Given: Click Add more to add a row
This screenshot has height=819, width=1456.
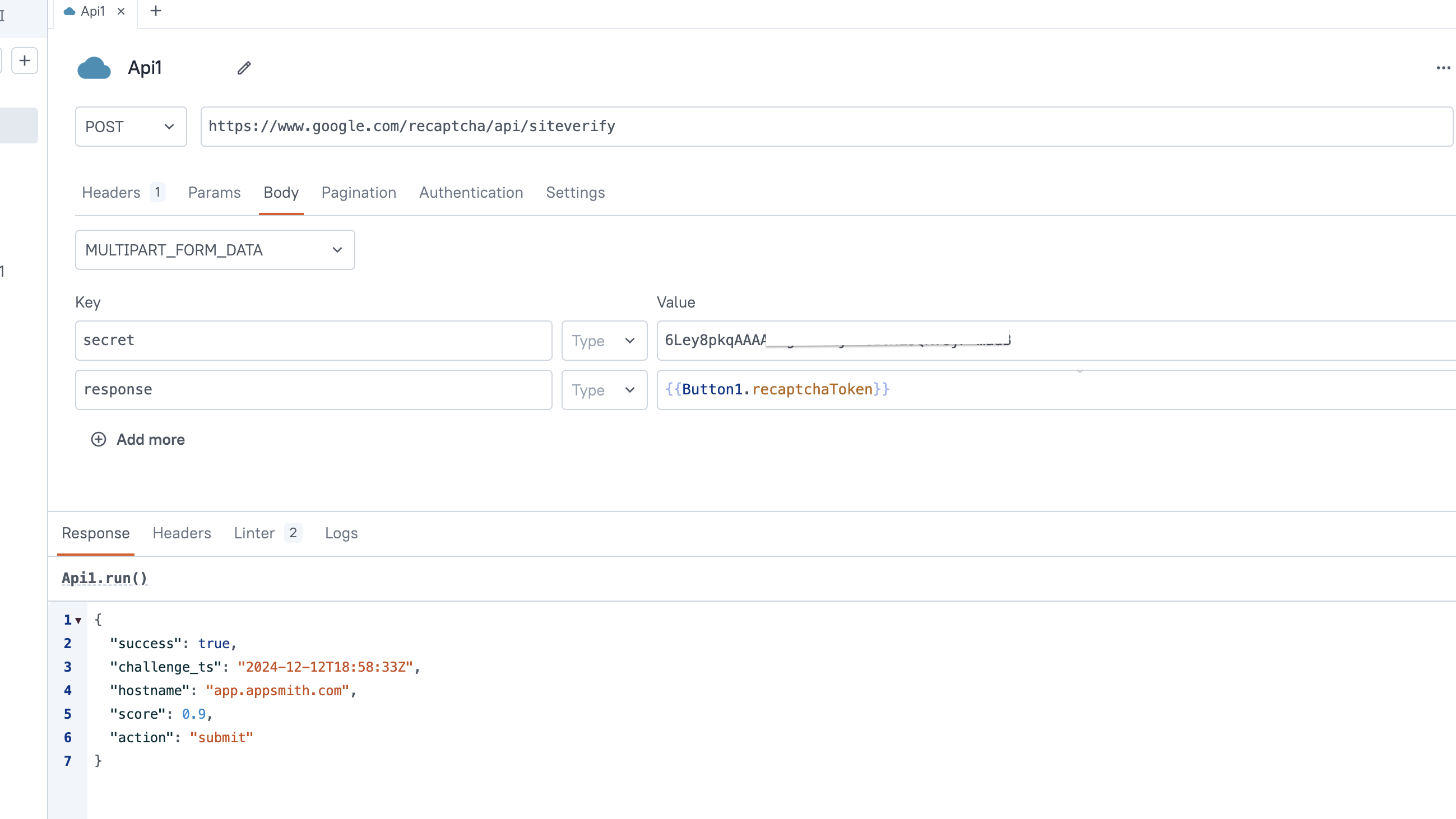Looking at the screenshot, I should tap(138, 439).
